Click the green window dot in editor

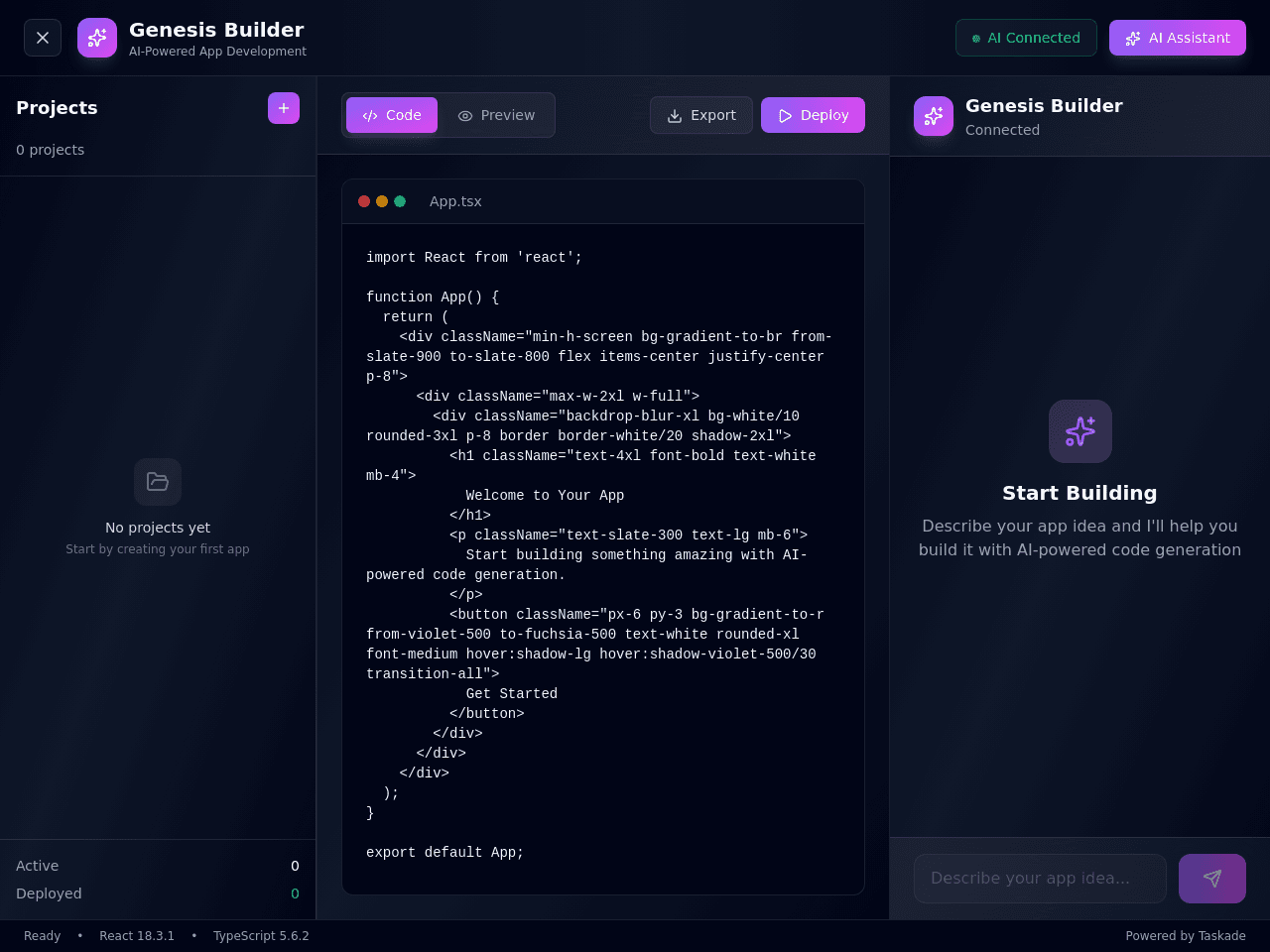(x=400, y=201)
